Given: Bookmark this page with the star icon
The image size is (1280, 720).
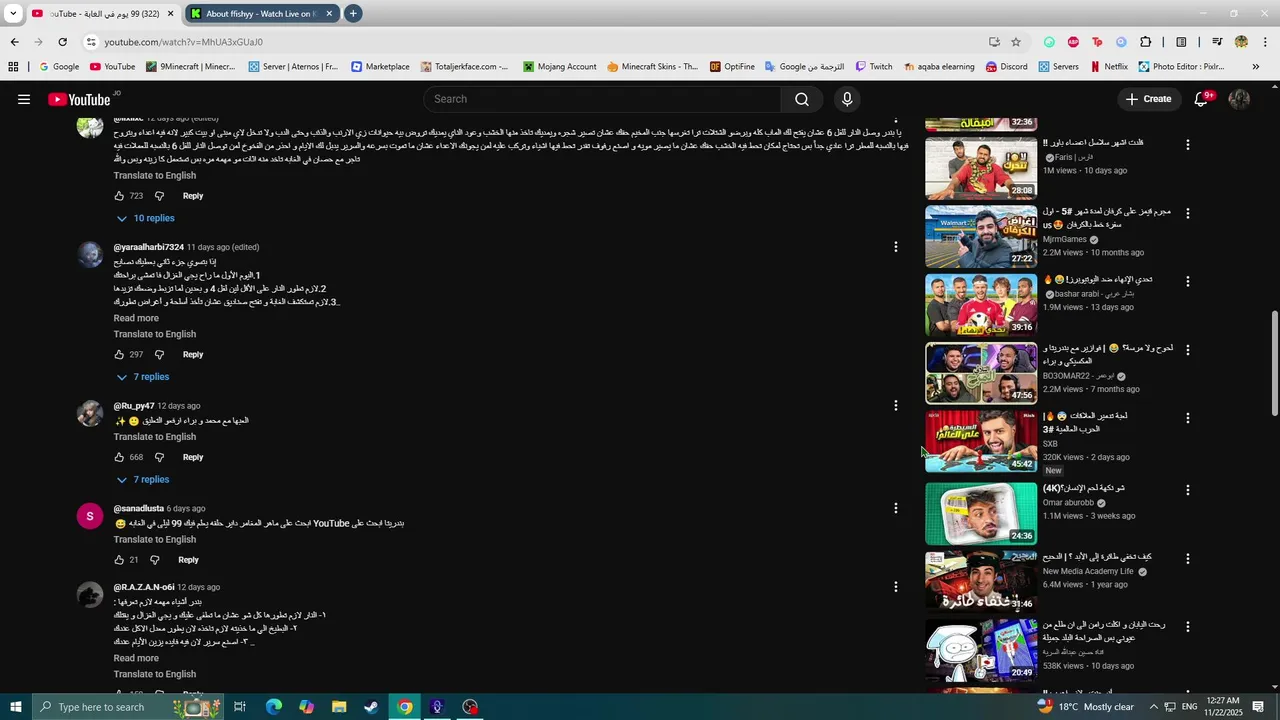Looking at the screenshot, I should [x=1016, y=42].
